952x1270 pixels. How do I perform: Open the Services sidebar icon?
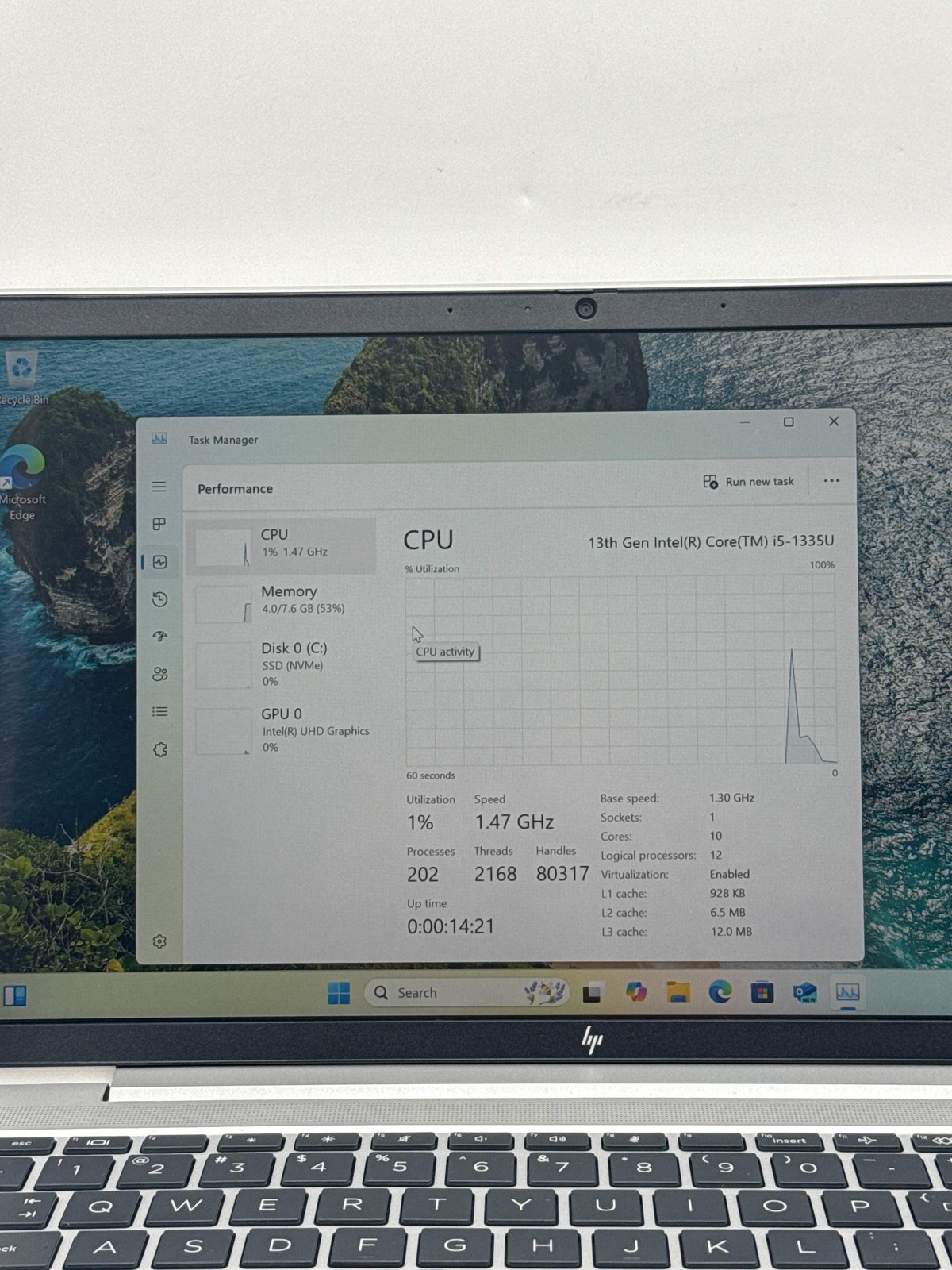coord(159,749)
